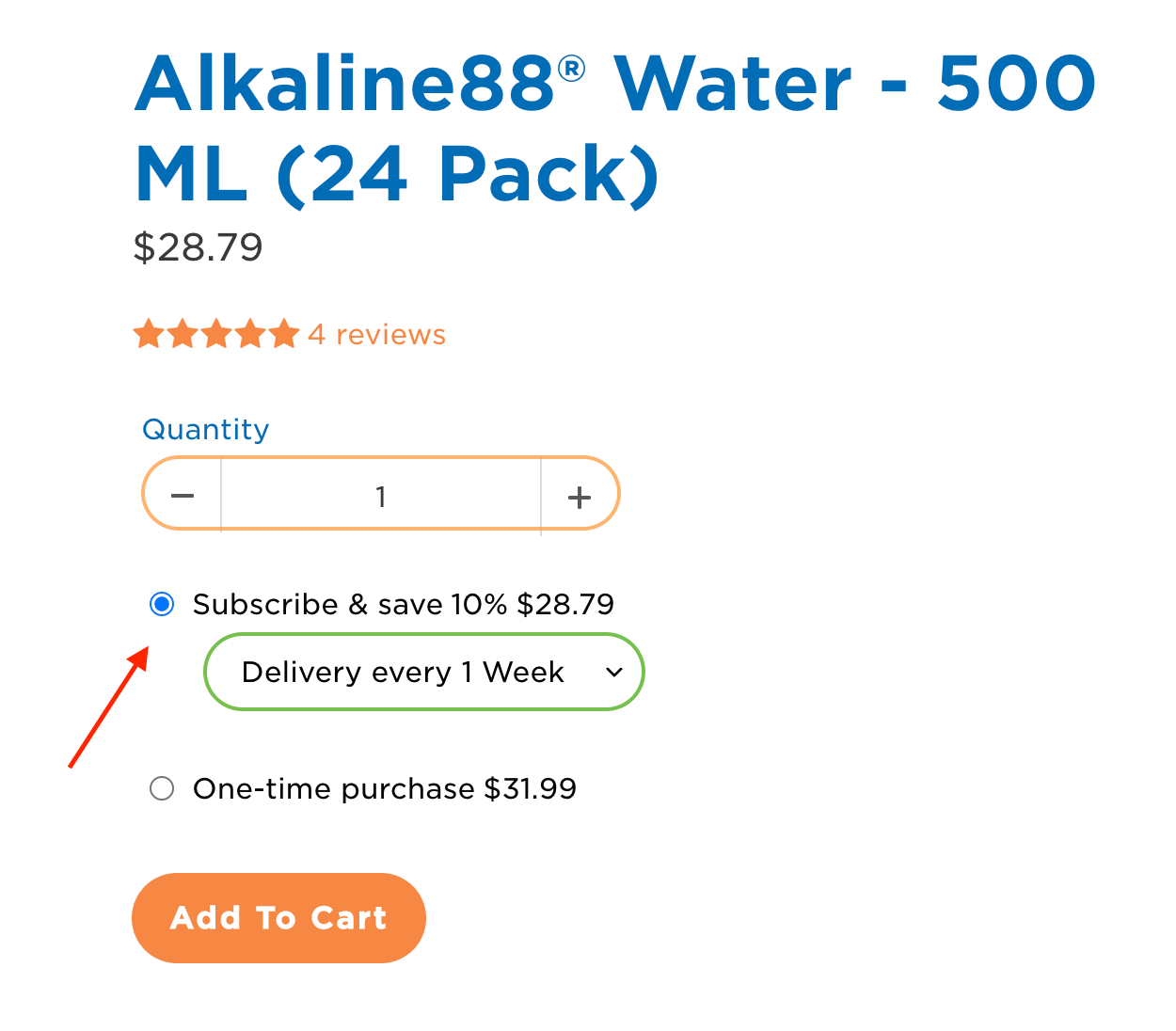Decrease quantity with the minus button
The image size is (1176, 1031).
(183, 496)
